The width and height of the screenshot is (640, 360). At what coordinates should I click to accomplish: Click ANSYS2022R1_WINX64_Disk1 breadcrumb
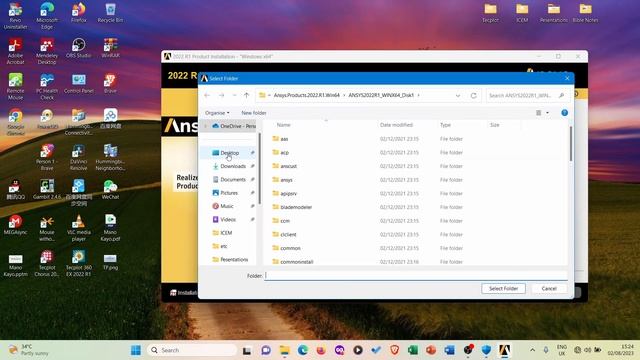381,95
